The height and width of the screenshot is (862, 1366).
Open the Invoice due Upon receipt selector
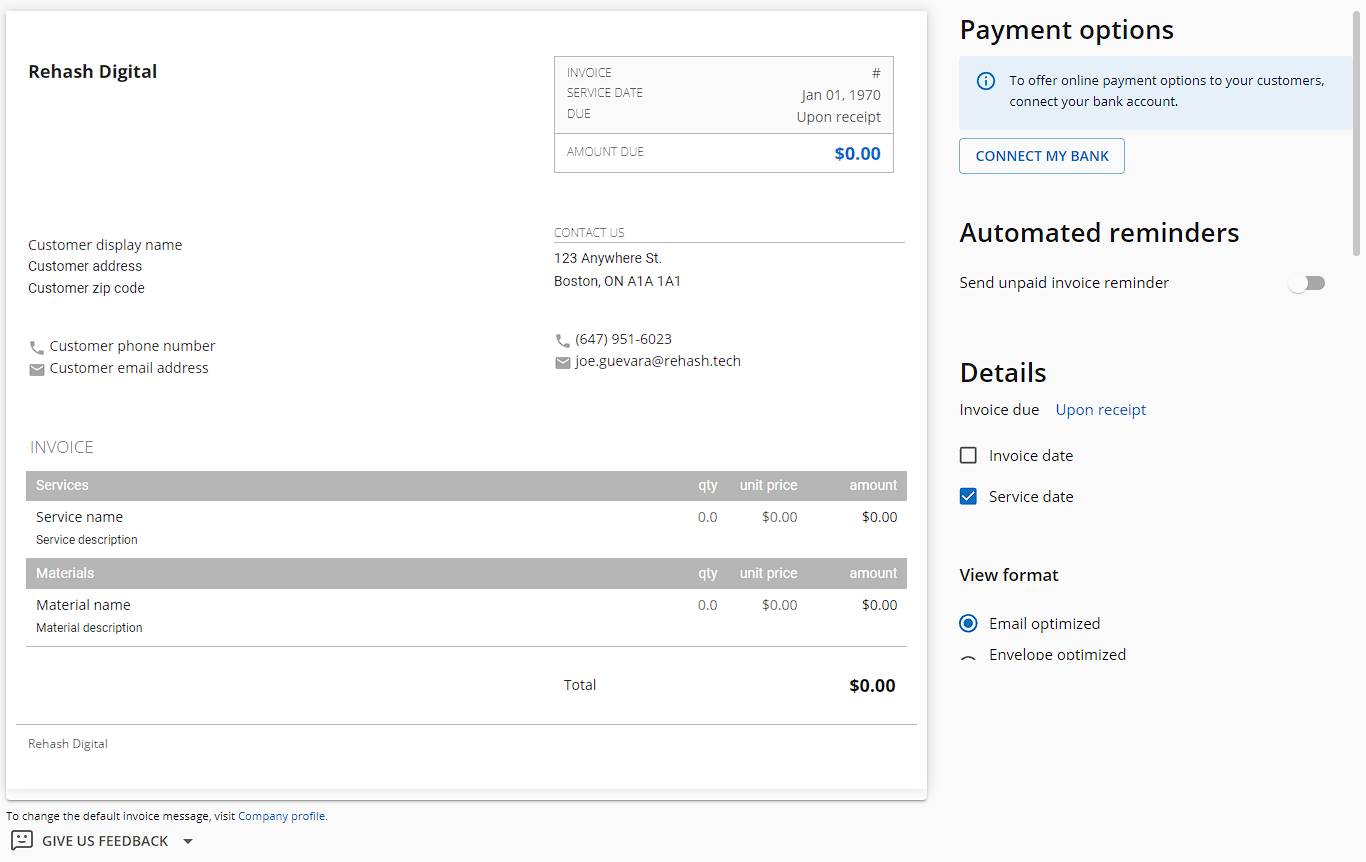point(1100,409)
